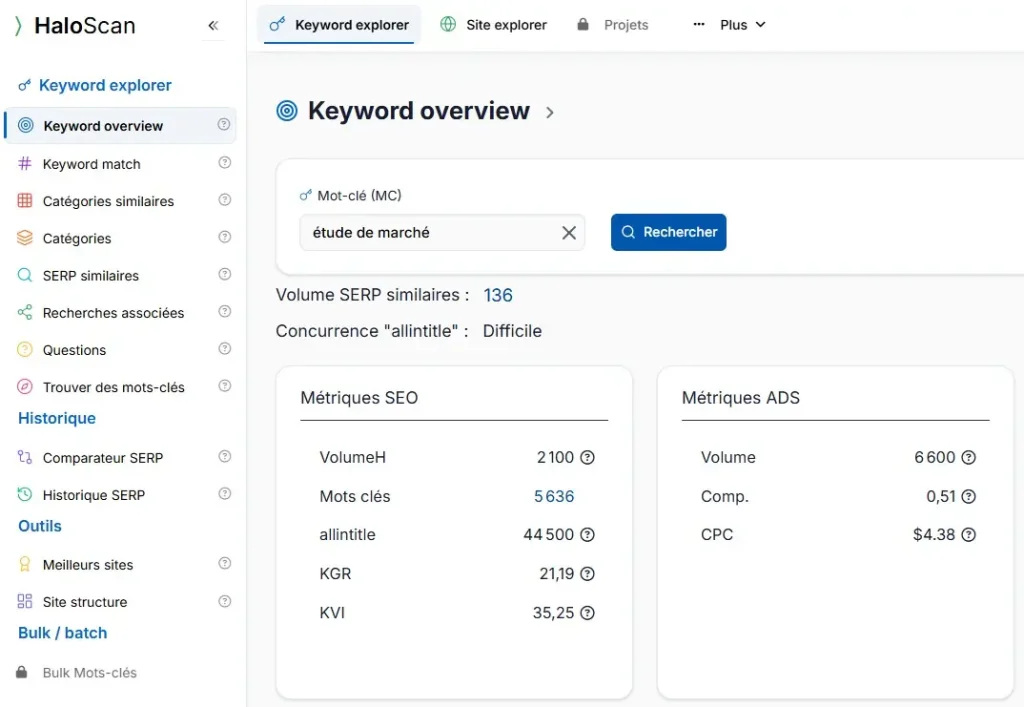The width and height of the screenshot is (1024, 707).
Task: Open help icon beside Keyword match
Action: (x=225, y=163)
